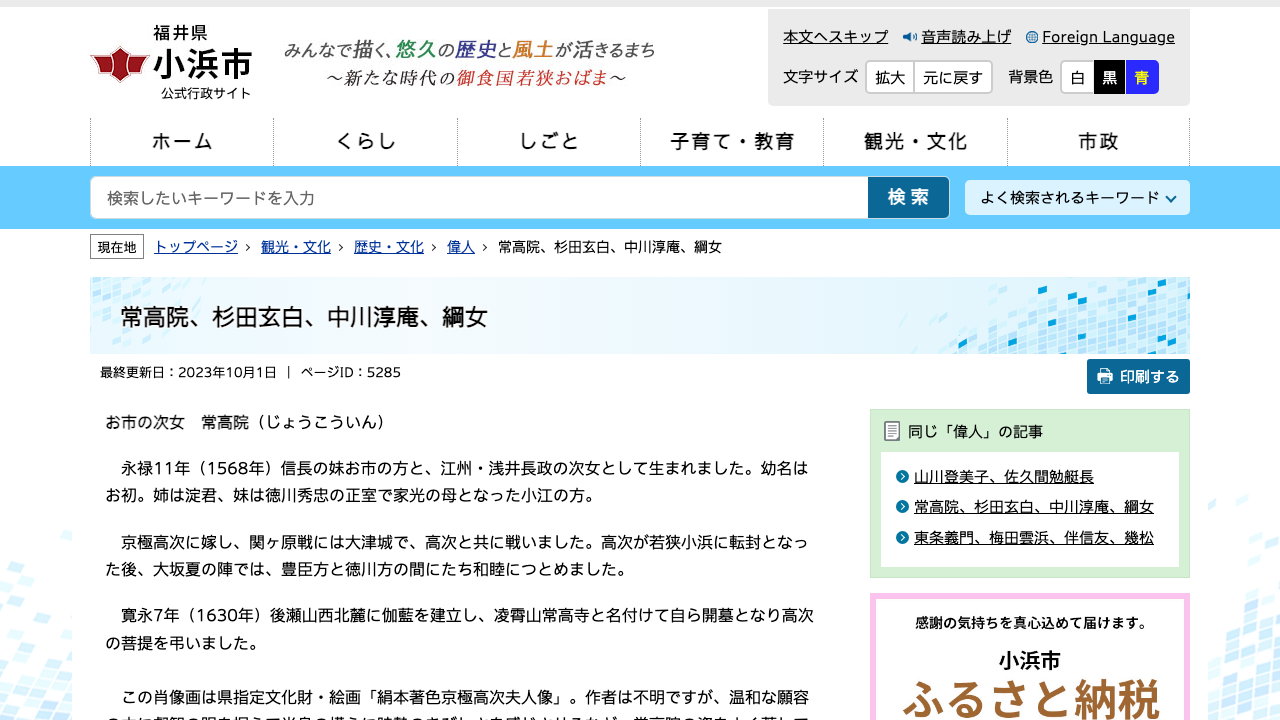Go to 歴史・文化 breadcrumb link
The height and width of the screenshot is (720, 1280).
coord(389,247)
